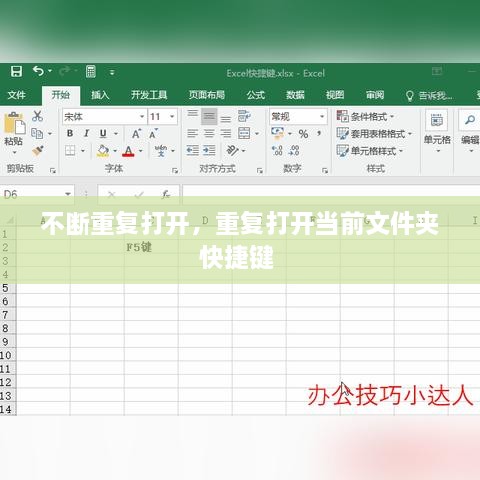Click the 粘贴 paste icon
Image resolution: width=480 pixels, height=480 pixels.
(x=14, y=123)
